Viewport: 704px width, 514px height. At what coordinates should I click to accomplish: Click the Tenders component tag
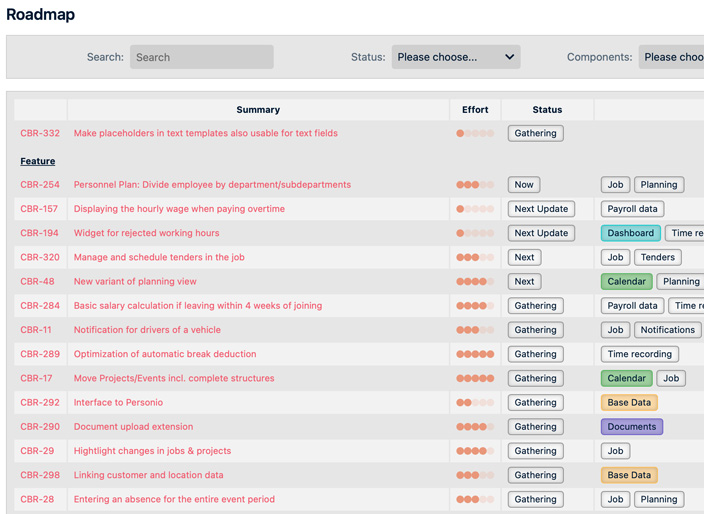(657, 257)
